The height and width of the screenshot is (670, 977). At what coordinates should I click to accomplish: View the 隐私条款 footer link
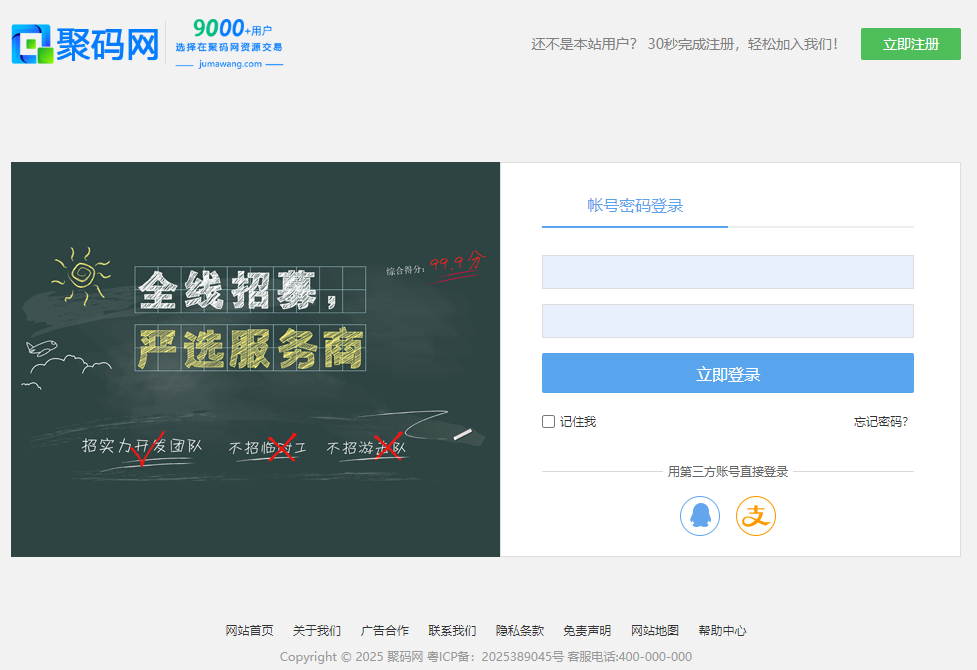pyautogui.click(x=520, y=631)
